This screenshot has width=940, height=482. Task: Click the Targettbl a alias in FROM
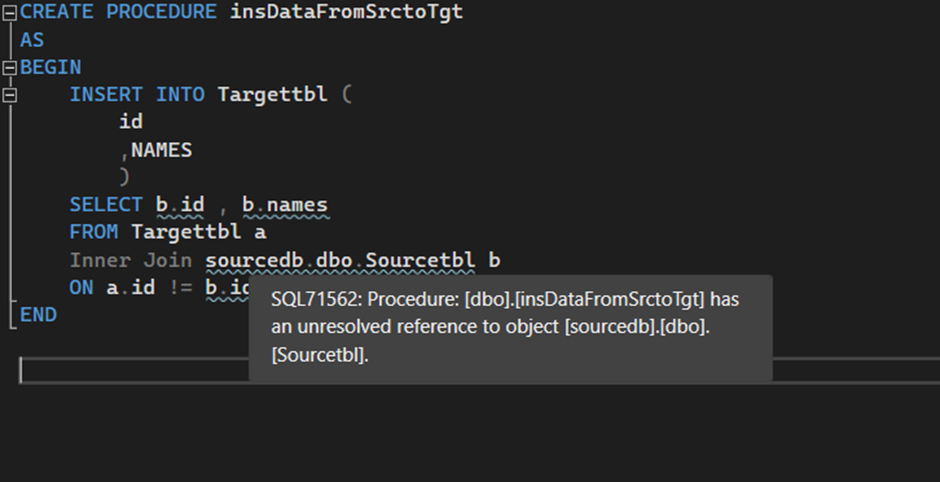tap(198, 232)
